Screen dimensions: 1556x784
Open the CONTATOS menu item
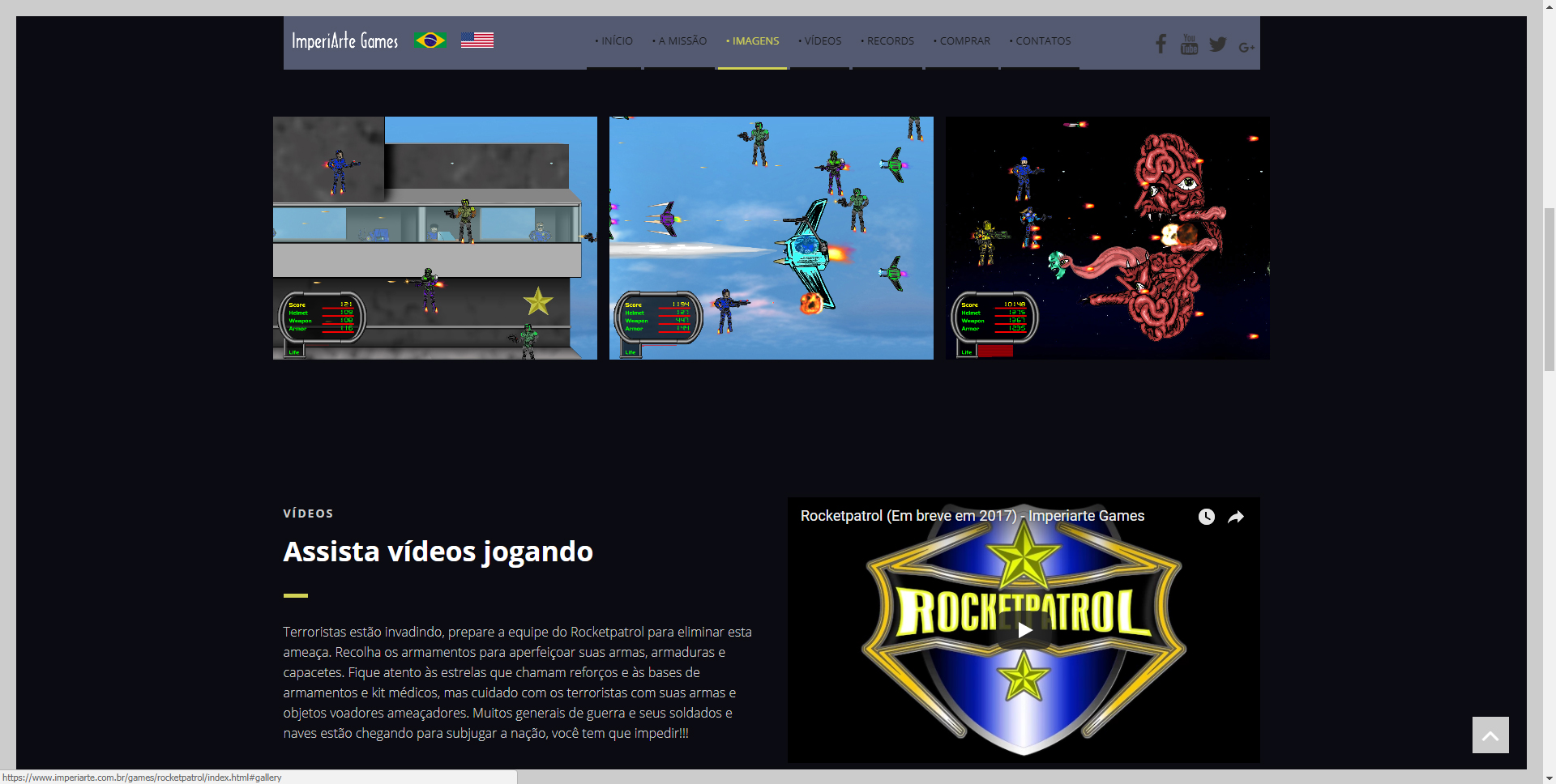(1040, 41)
